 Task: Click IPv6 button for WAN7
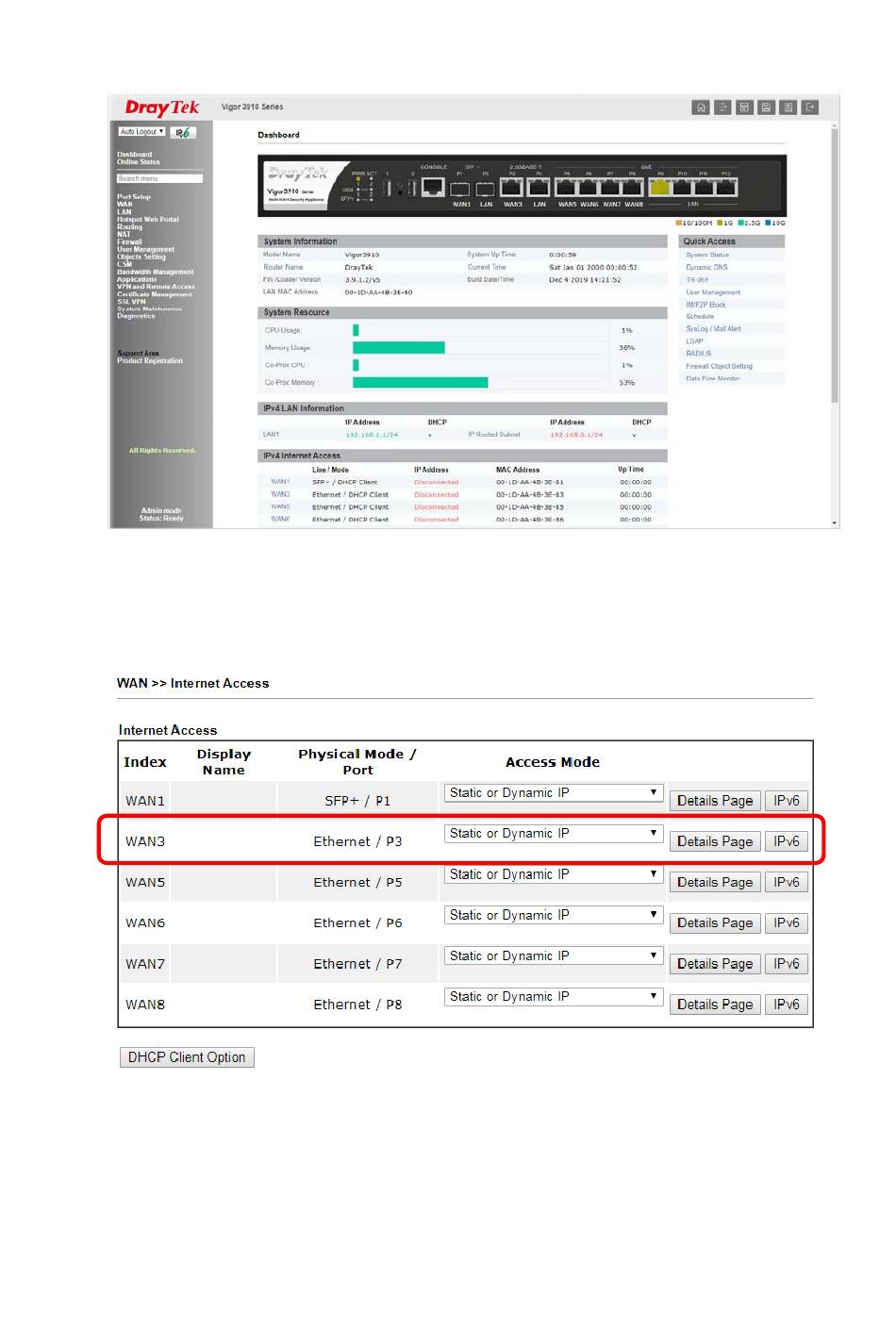pos(787,964)
